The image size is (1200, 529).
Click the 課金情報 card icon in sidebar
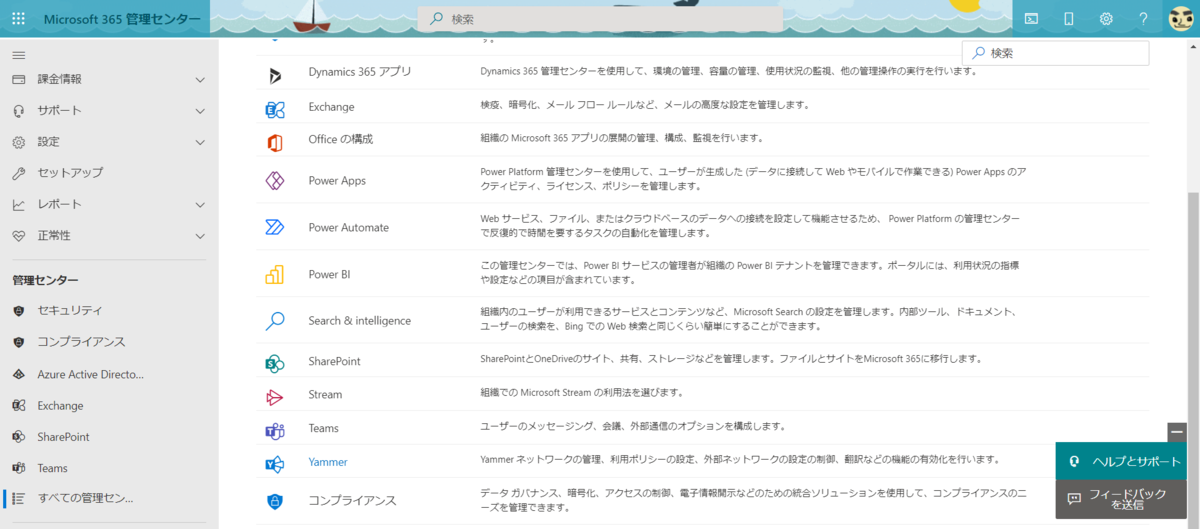point(18,79)
